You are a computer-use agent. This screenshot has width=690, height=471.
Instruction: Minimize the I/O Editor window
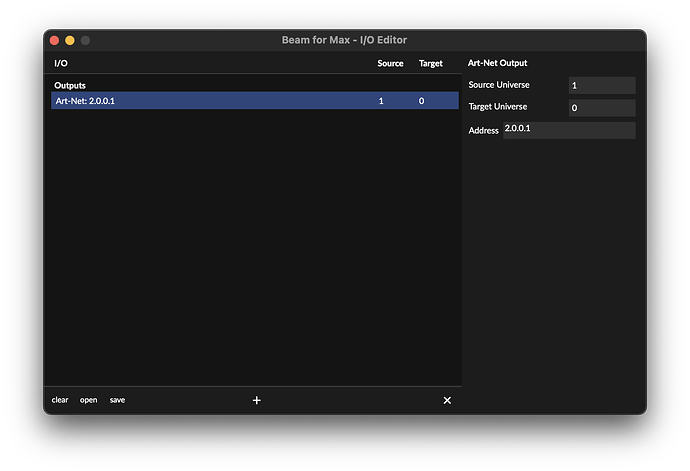(x=70, y=40)
